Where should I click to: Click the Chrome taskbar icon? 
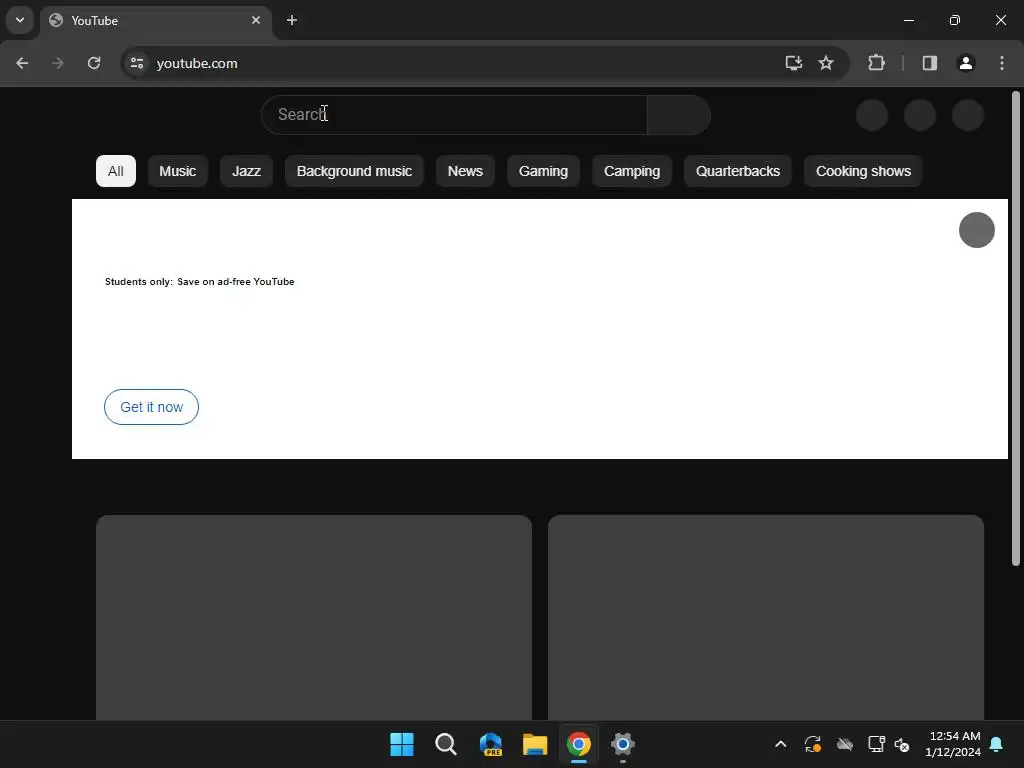[579, 744]
